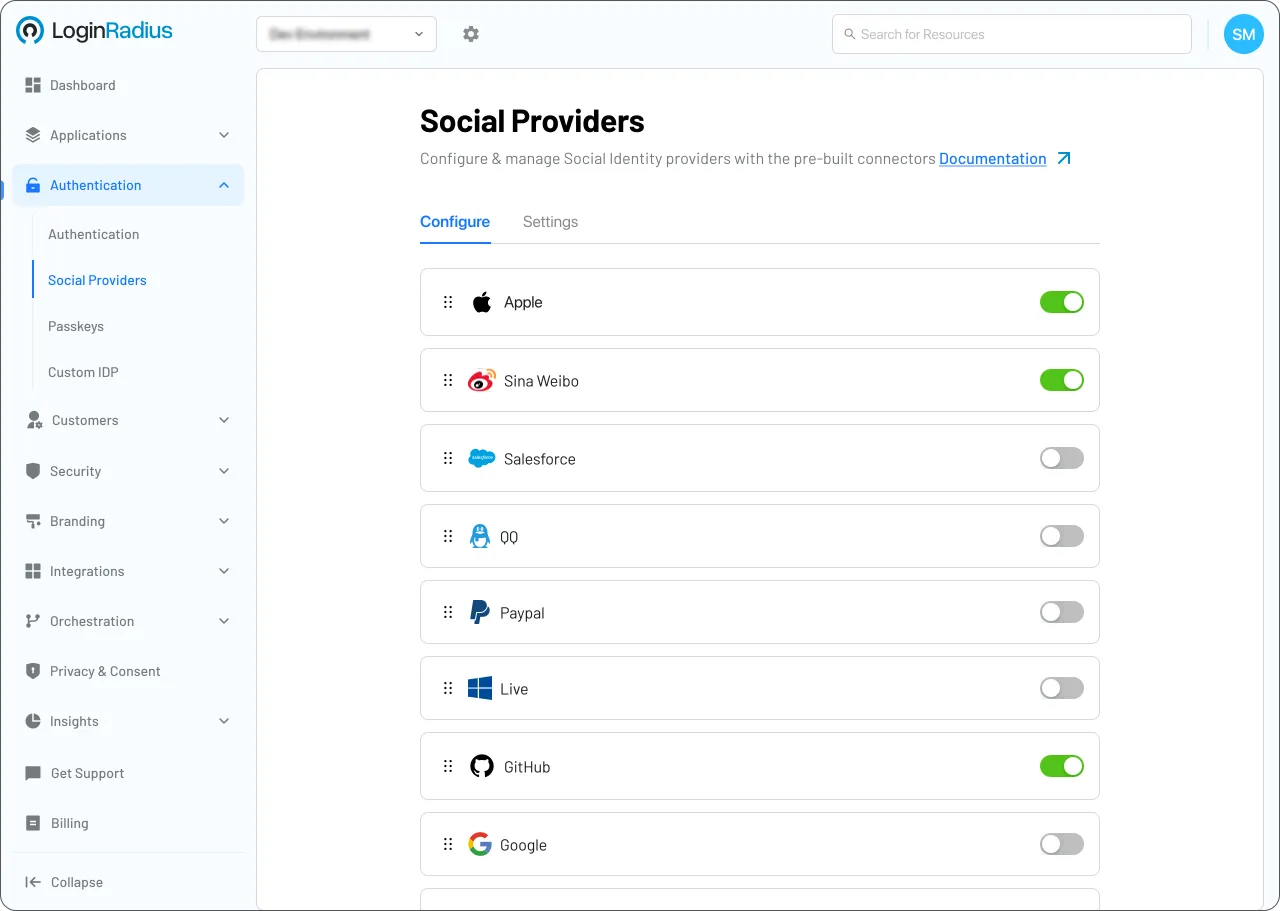Click the Billing label
Image resolution: width=1280 pixels, height=911 pixels.
(x=70, y=823)
